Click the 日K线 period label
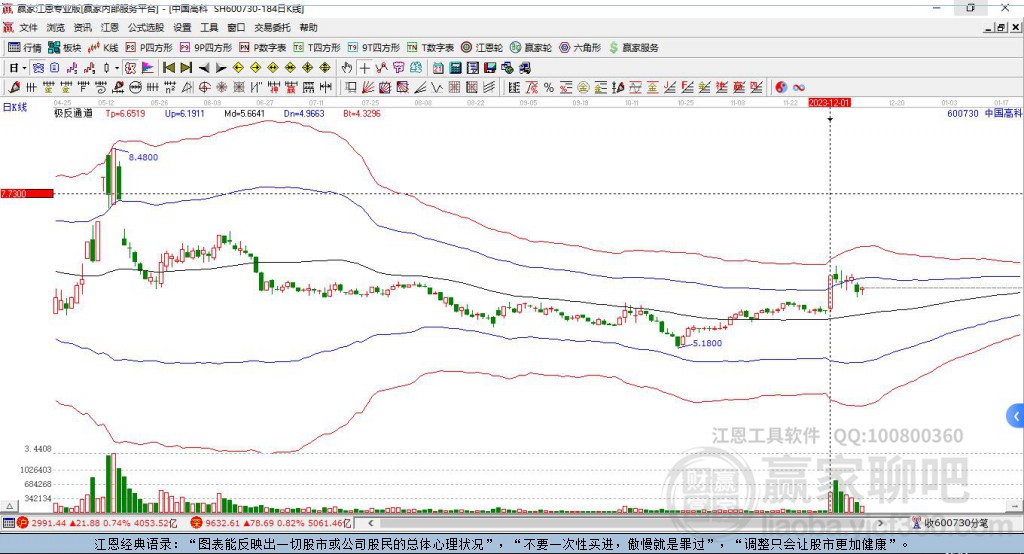Image resolution: width=1024 pixels, height=554 pixels. pos(15,107)
